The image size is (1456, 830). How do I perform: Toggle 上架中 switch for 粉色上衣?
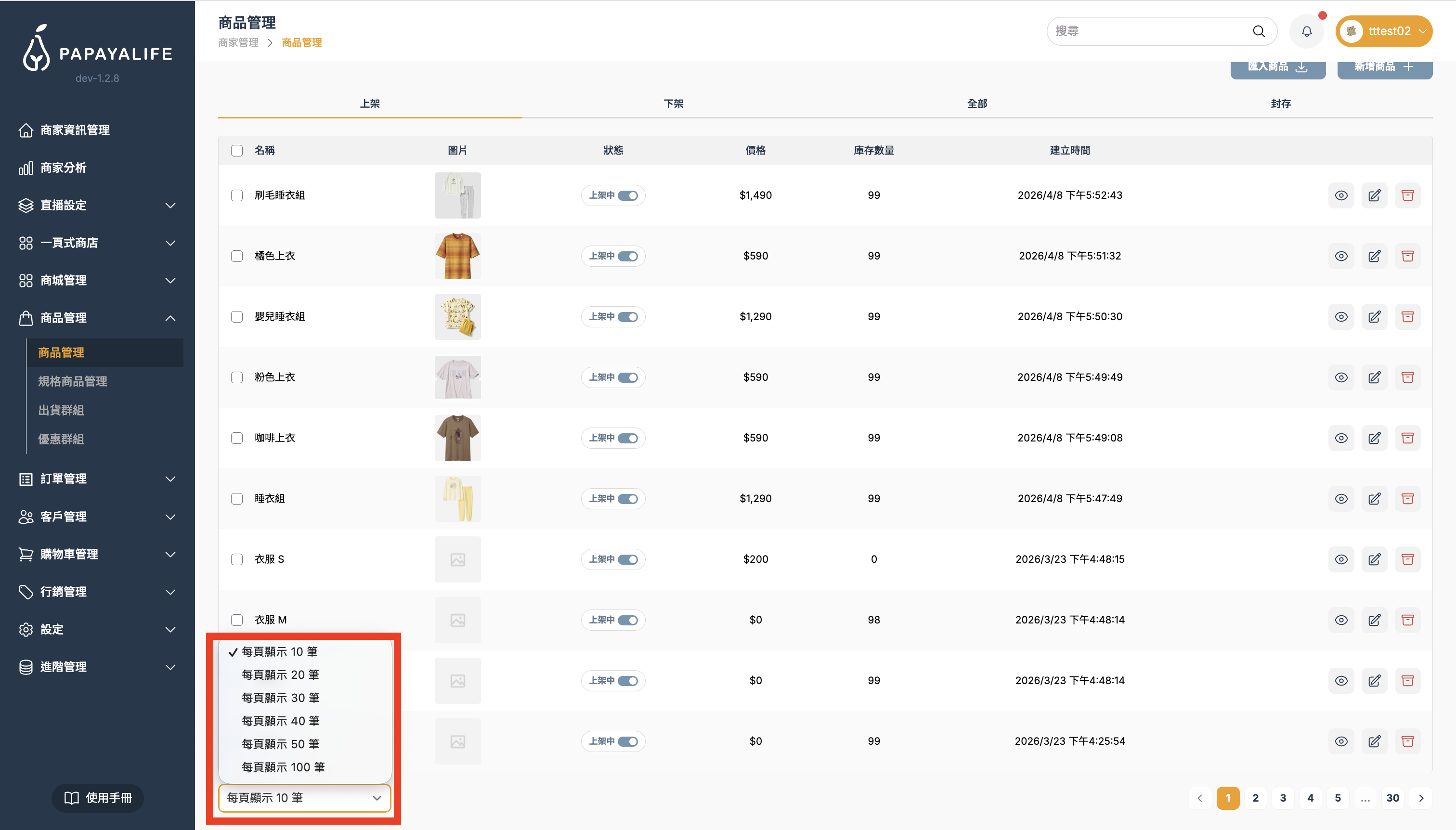point(628,377)
